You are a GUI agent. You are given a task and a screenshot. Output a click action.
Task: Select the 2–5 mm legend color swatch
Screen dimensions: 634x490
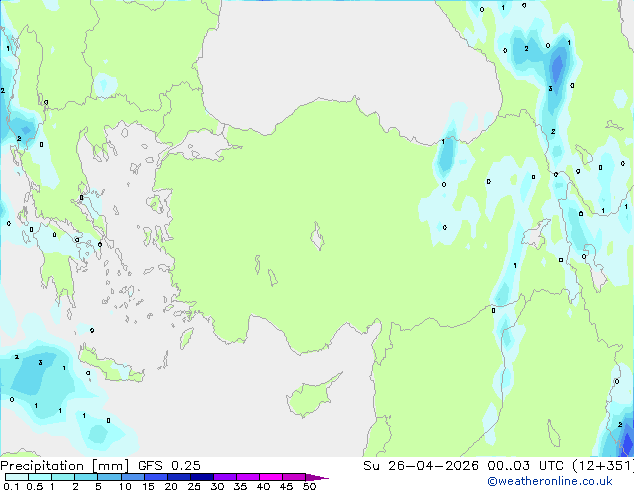click(x=86, y=477)
